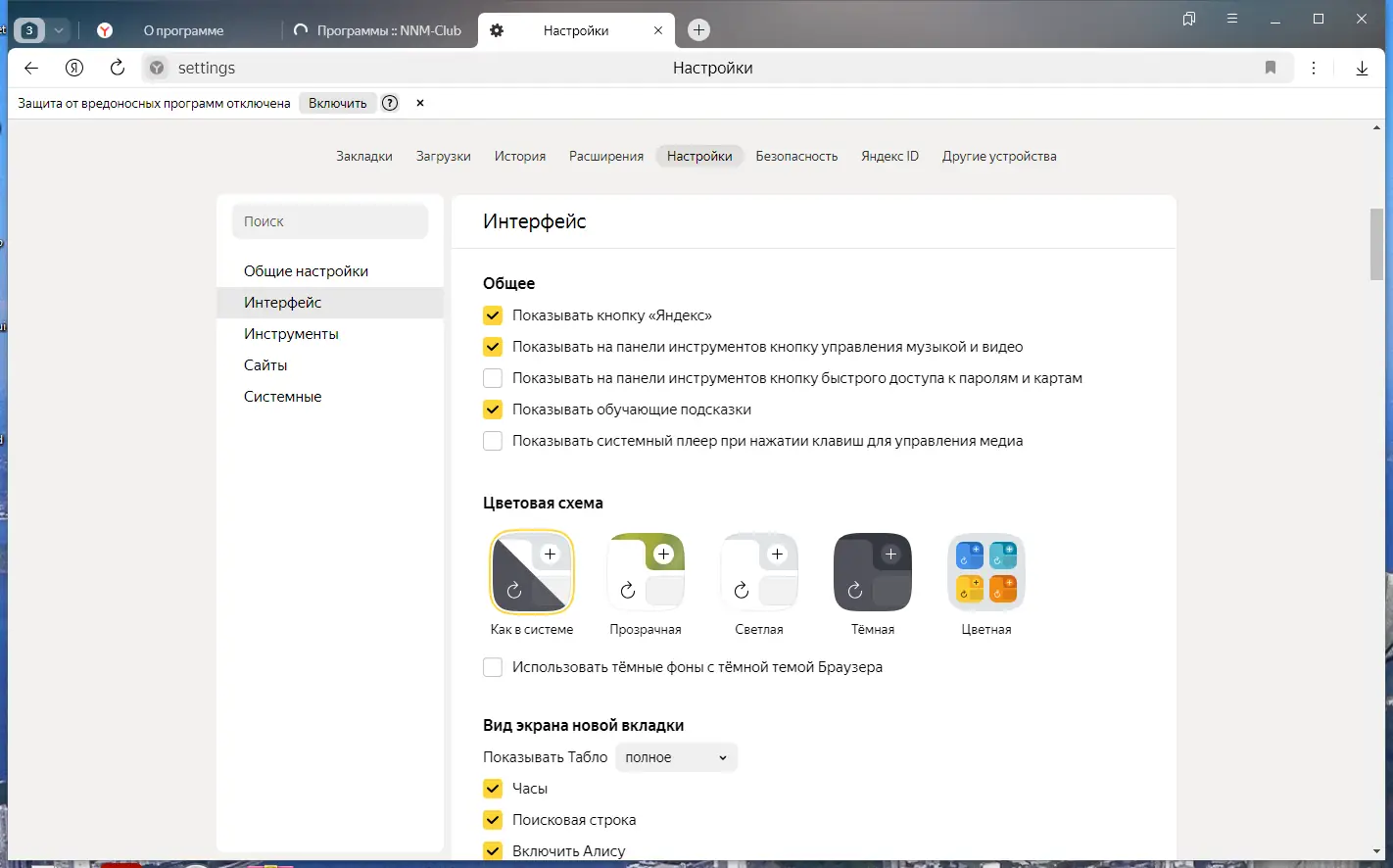
Task: Click the page vertical scrollbar thumb
Action: click(1376, 245)
